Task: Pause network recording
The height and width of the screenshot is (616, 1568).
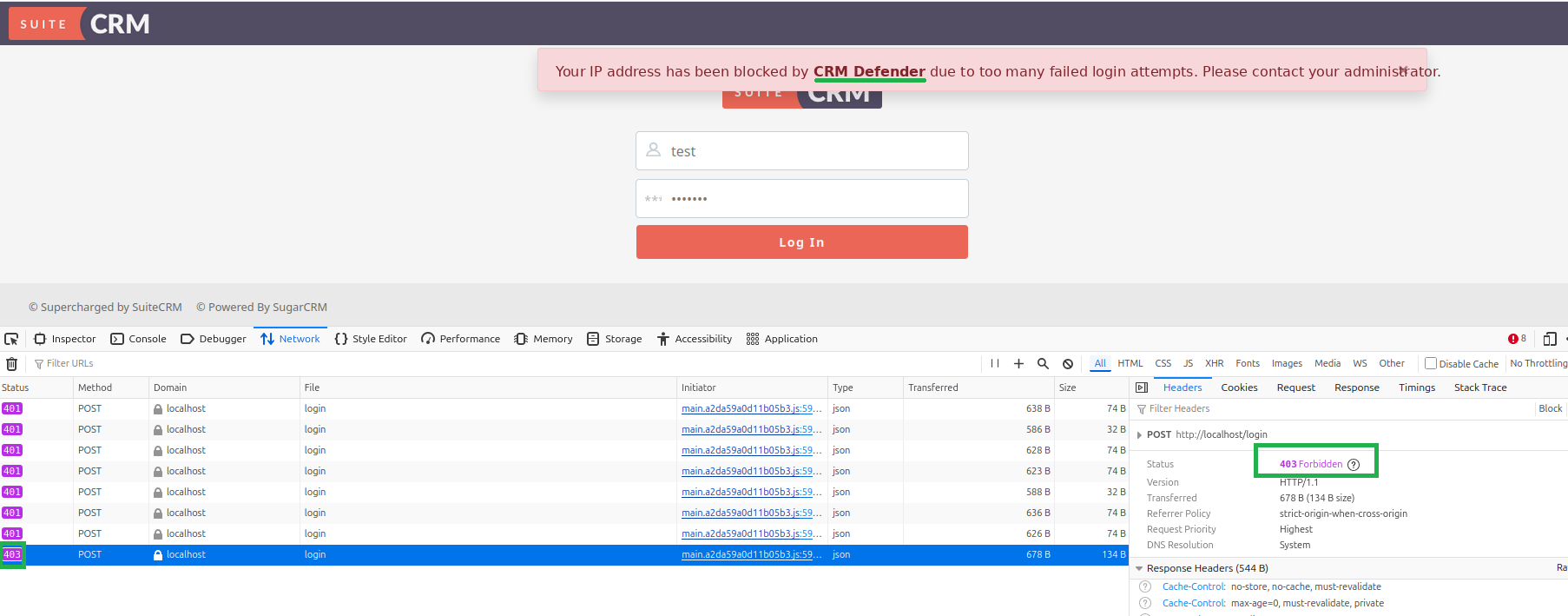Action: [x=995, y=364]
